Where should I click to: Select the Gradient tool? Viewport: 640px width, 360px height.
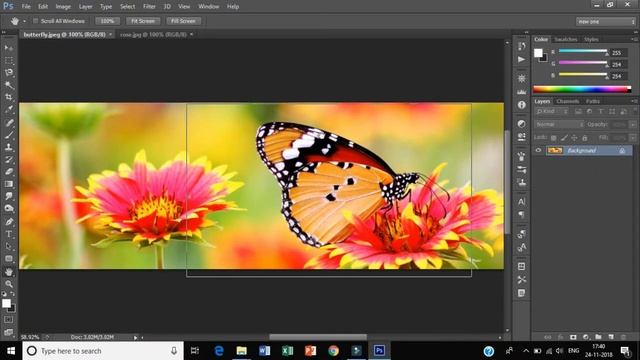(9, 184)
